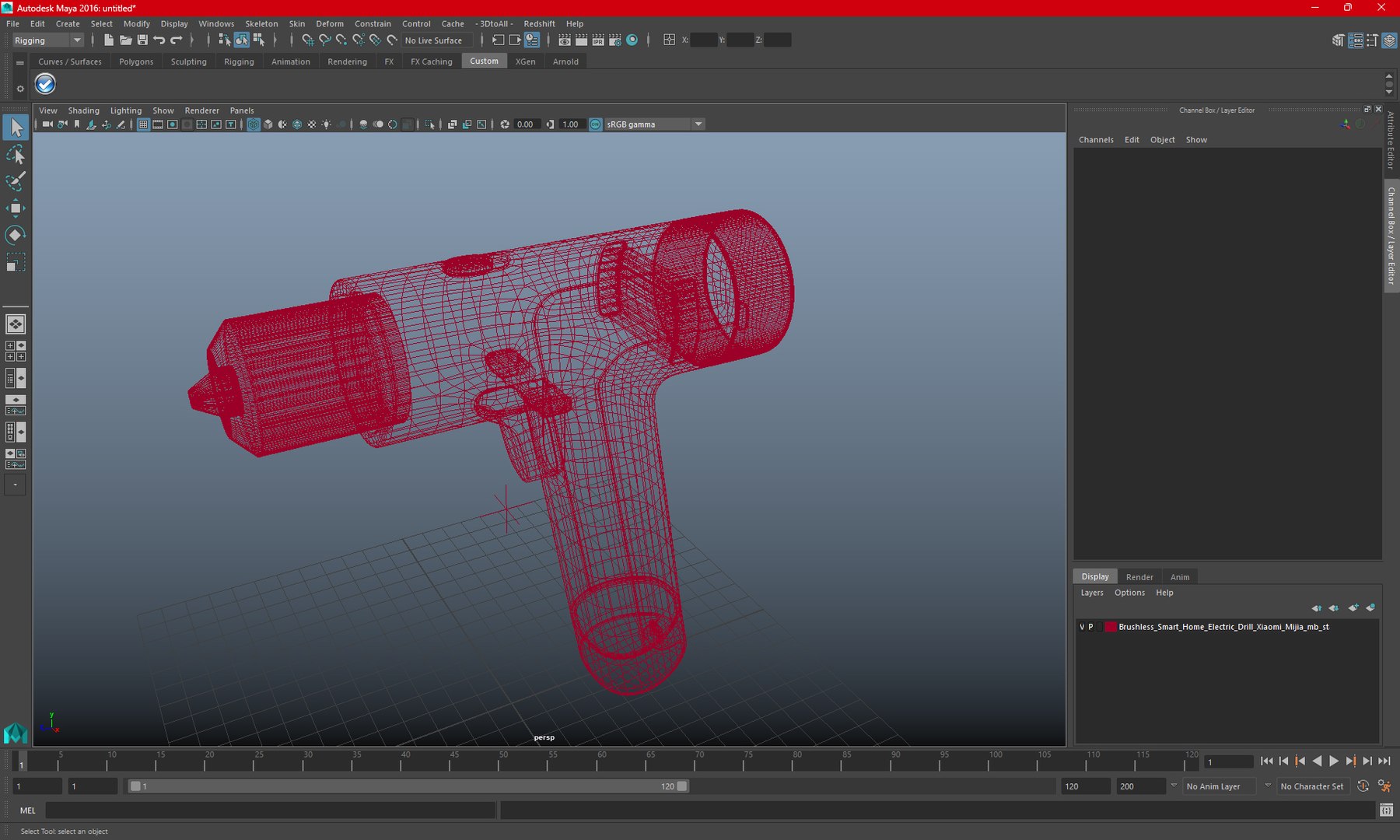The height and width of the screenshot is (840, 1400).
Task: Click the four view layout icon
Action: point(16,351)
